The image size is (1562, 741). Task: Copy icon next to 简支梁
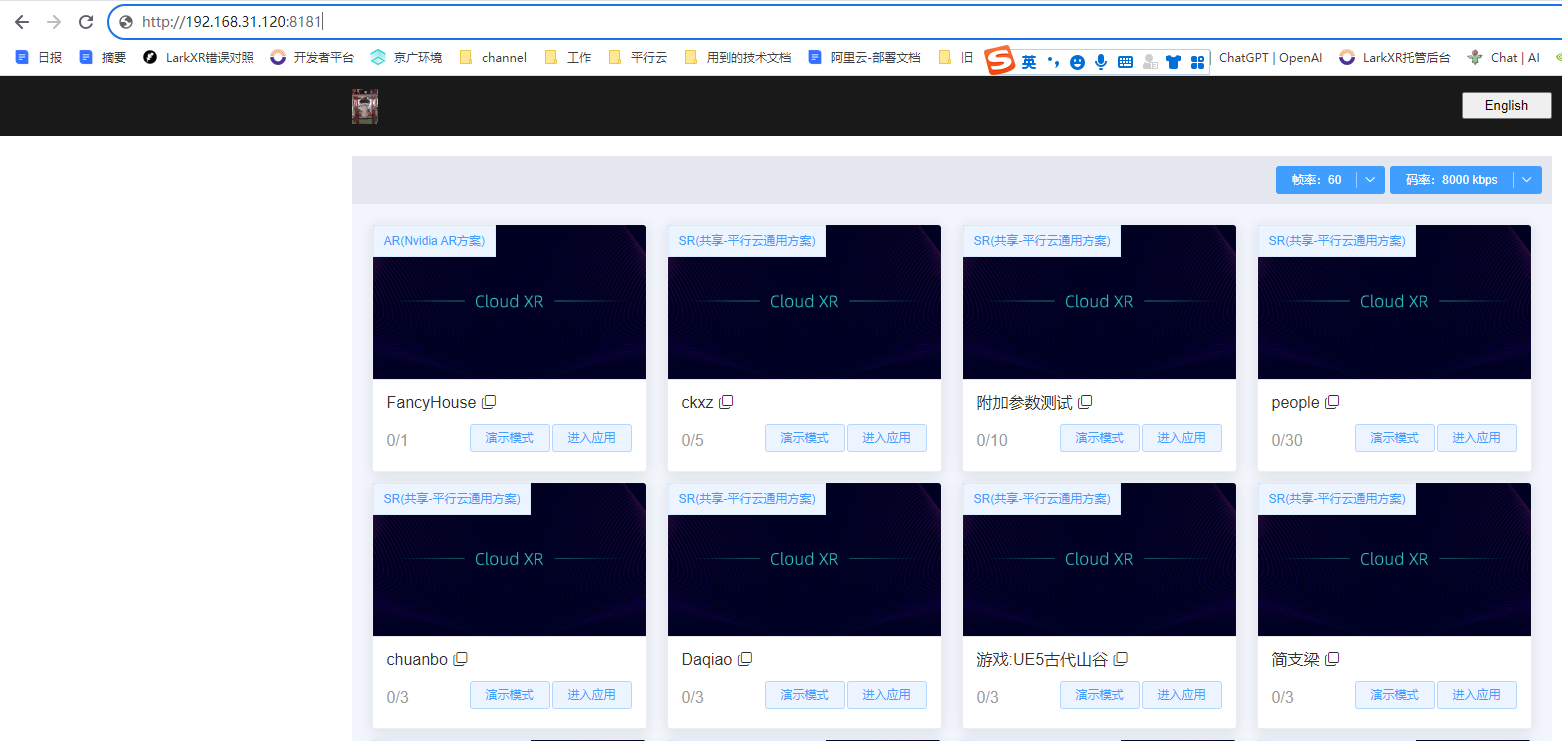coord(1332,659)
